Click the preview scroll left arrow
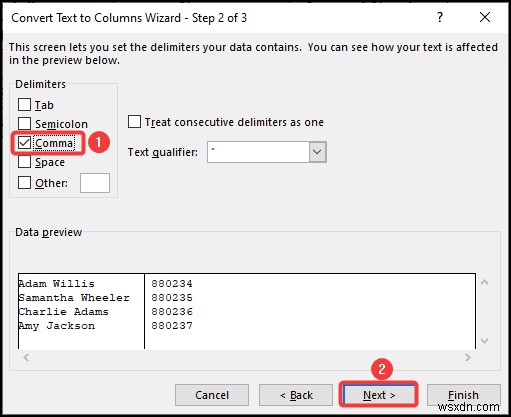 26,357
